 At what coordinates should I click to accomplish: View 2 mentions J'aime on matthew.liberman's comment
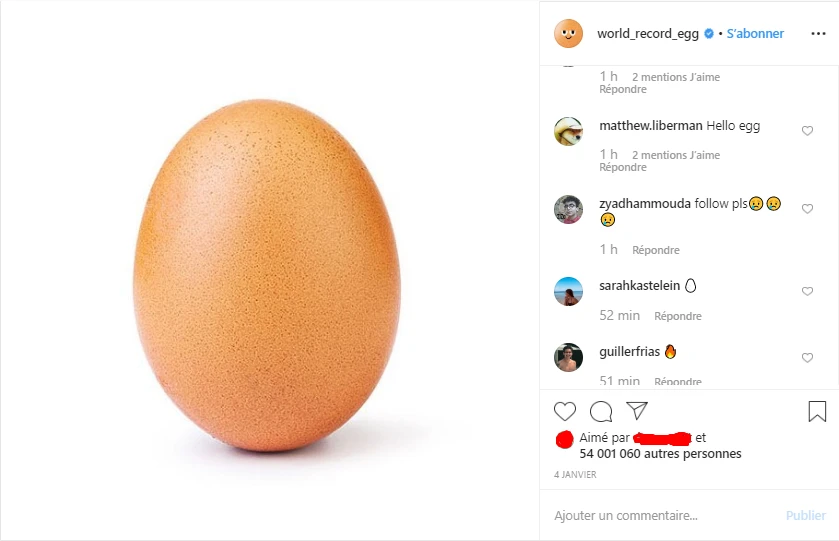676,155
